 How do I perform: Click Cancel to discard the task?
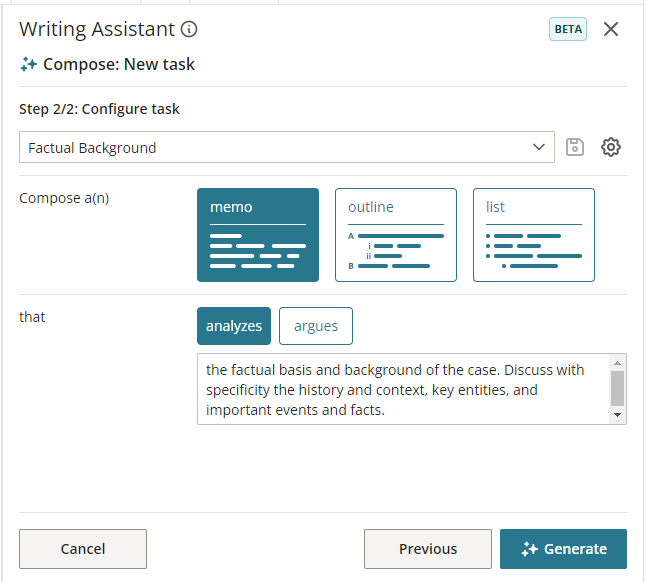click(x=83, y=549)
